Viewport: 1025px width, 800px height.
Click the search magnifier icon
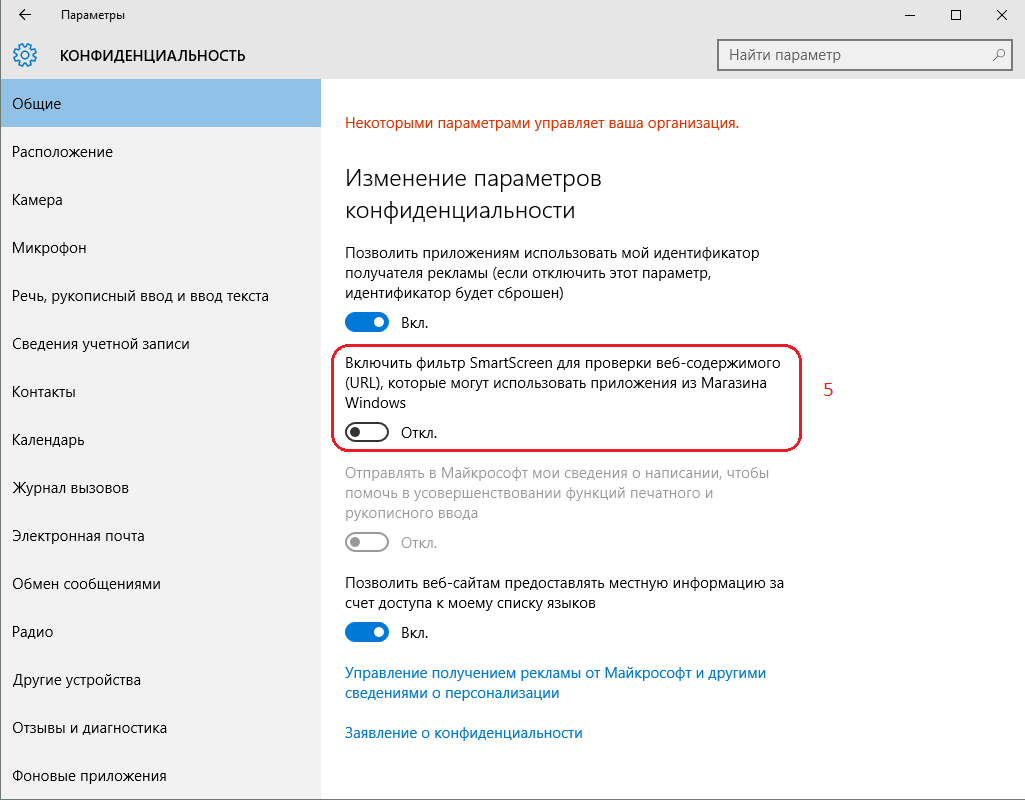click(998, 55)
